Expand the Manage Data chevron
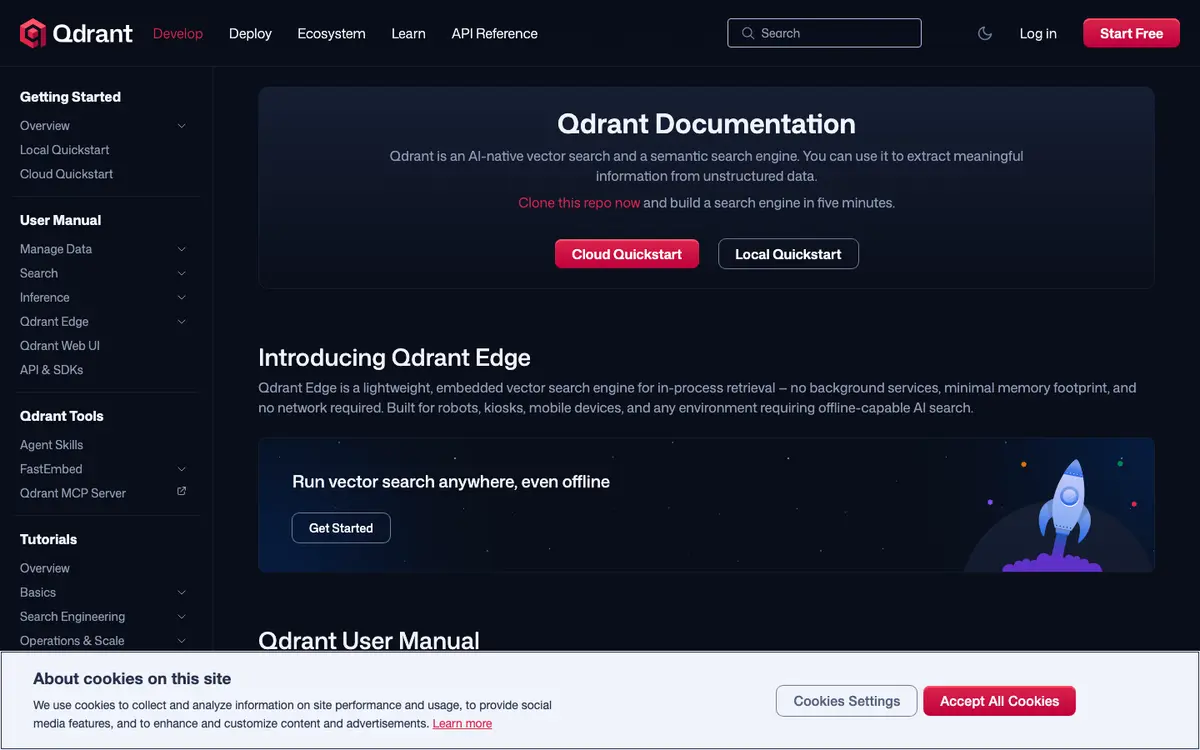The image size is (1200, 750). click(x=181, y=249)
